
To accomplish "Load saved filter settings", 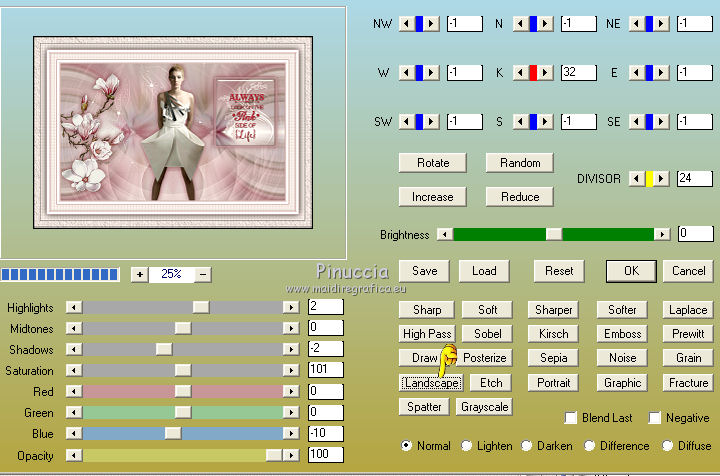I will tap(484, 271).
